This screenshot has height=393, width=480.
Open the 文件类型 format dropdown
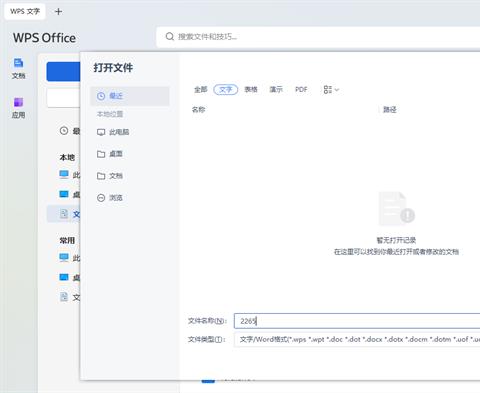[357, 339]
